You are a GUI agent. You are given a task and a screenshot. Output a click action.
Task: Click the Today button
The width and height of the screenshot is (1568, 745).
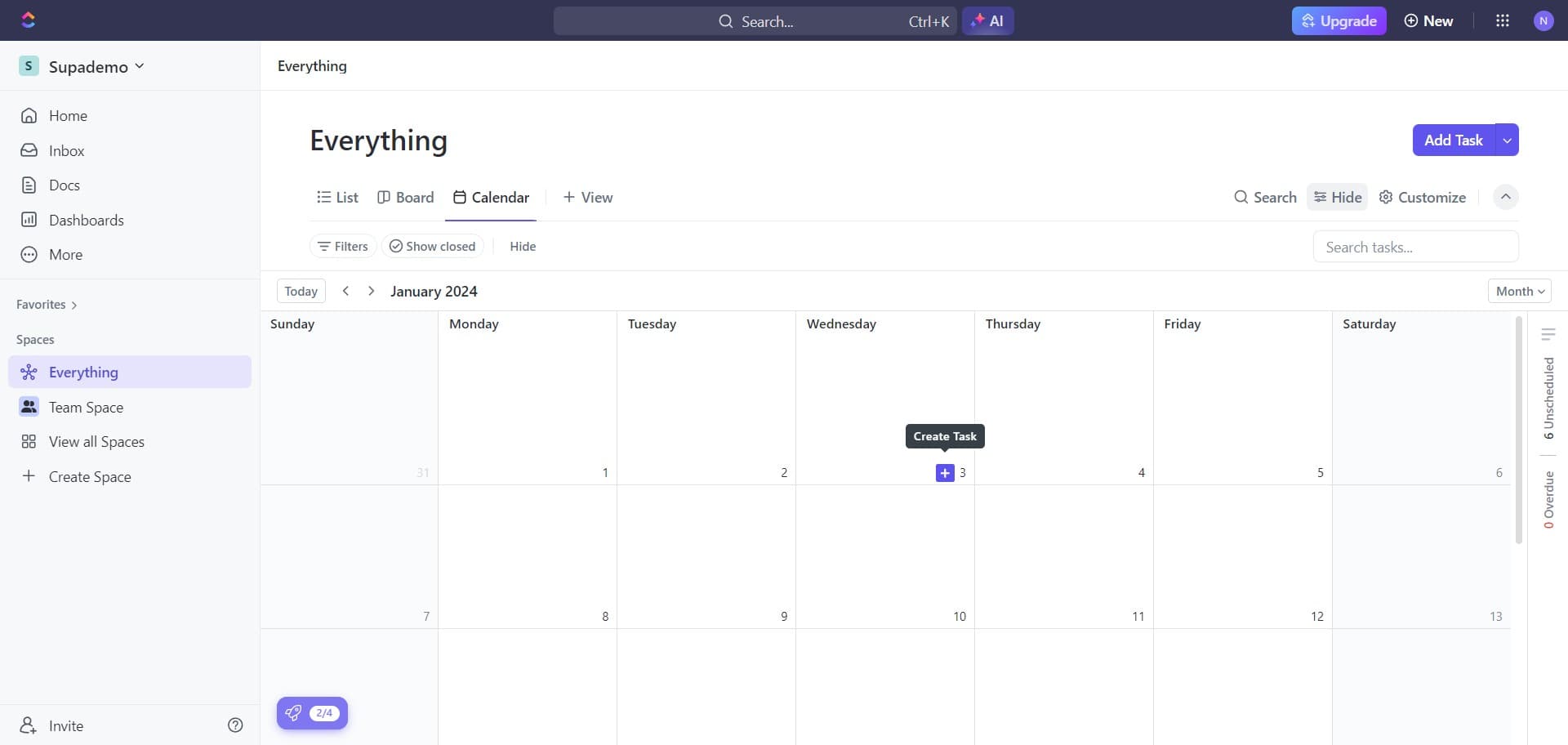301,291
